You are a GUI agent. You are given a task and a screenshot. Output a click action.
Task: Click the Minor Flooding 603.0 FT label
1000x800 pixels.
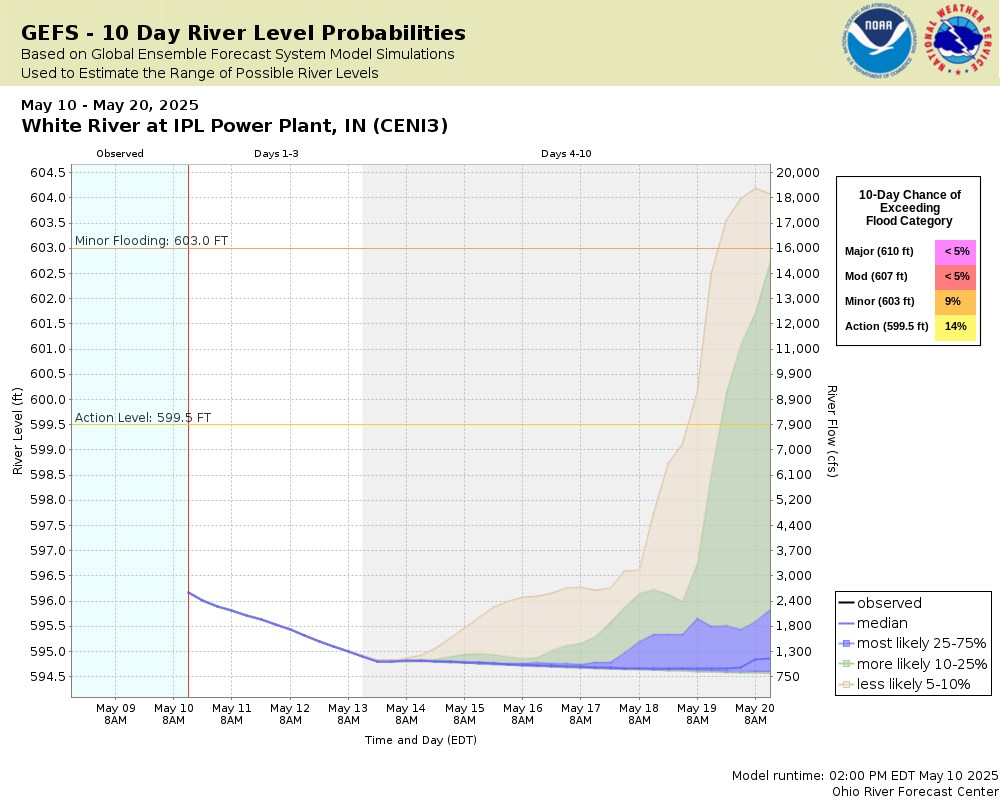click(x=151, y=241)
